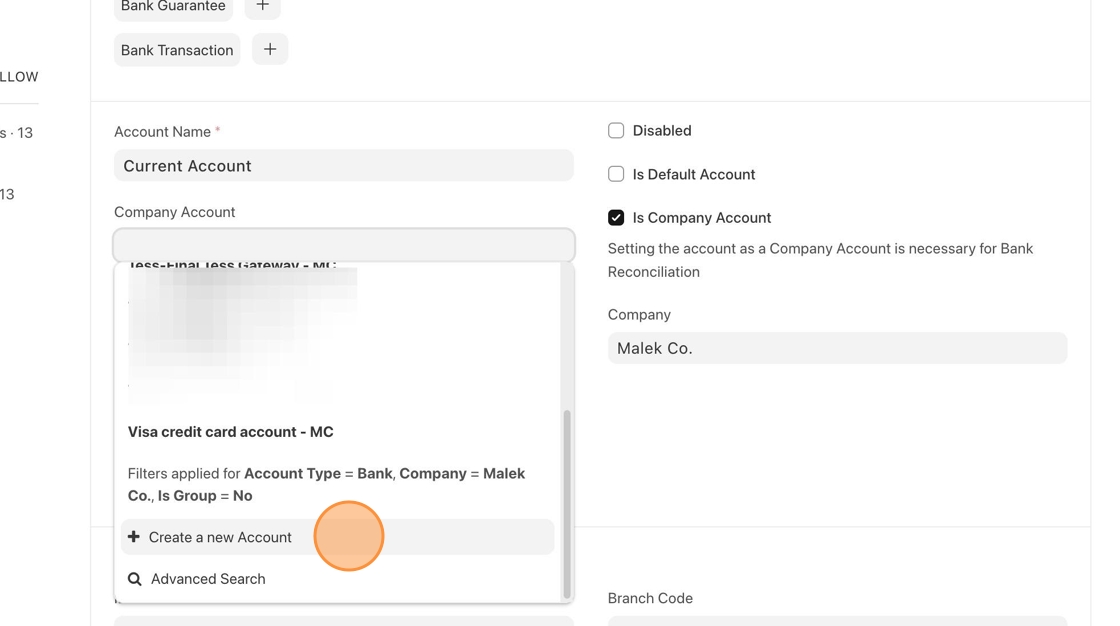
Task: Enable the Is Default Account checkbox
Action: tap(616, 174)
